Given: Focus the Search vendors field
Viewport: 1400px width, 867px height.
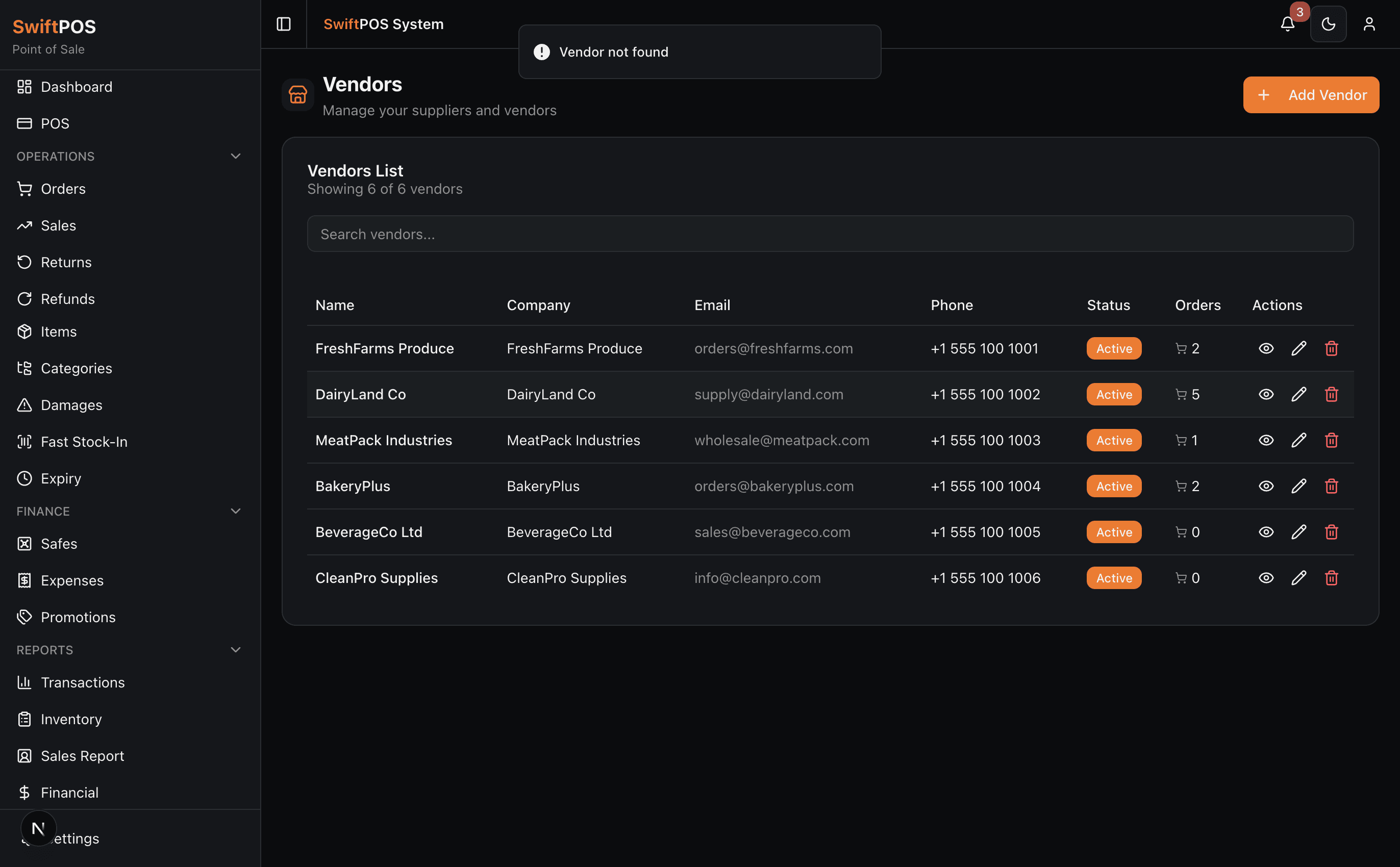Looking at the screenshot, I should click(830, 234).
